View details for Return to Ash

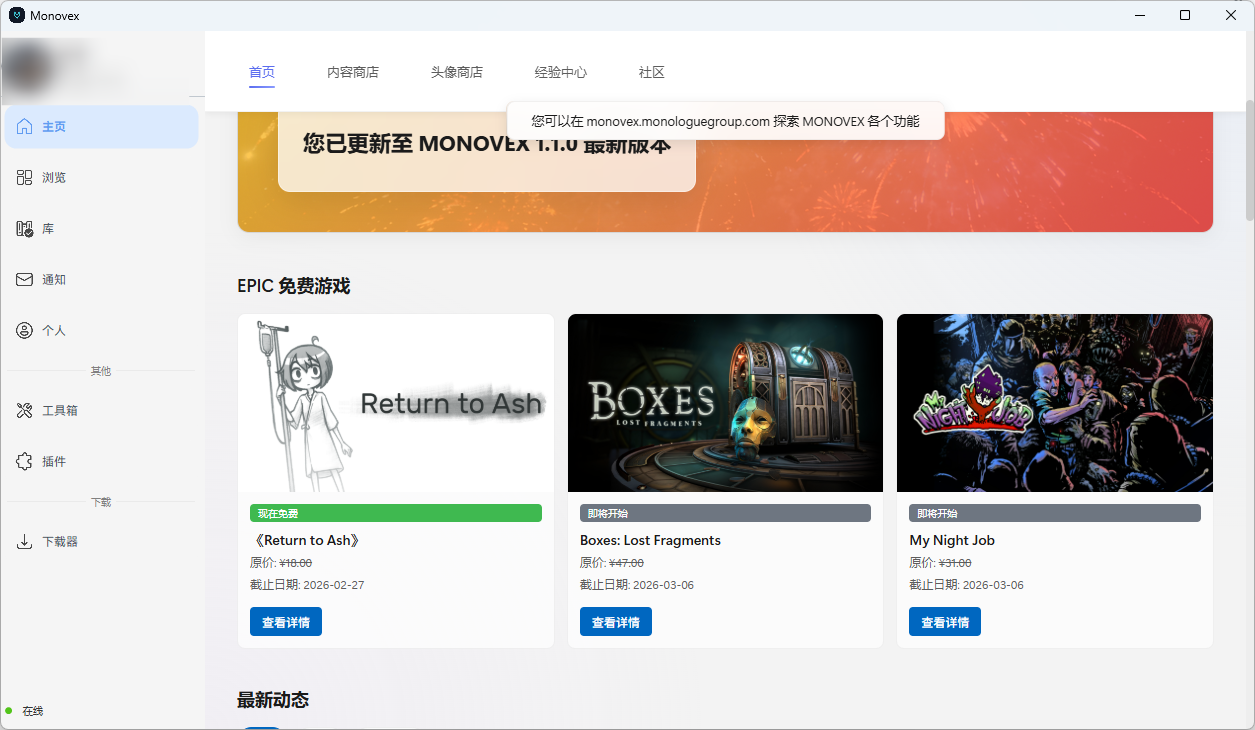coord(286,622)
